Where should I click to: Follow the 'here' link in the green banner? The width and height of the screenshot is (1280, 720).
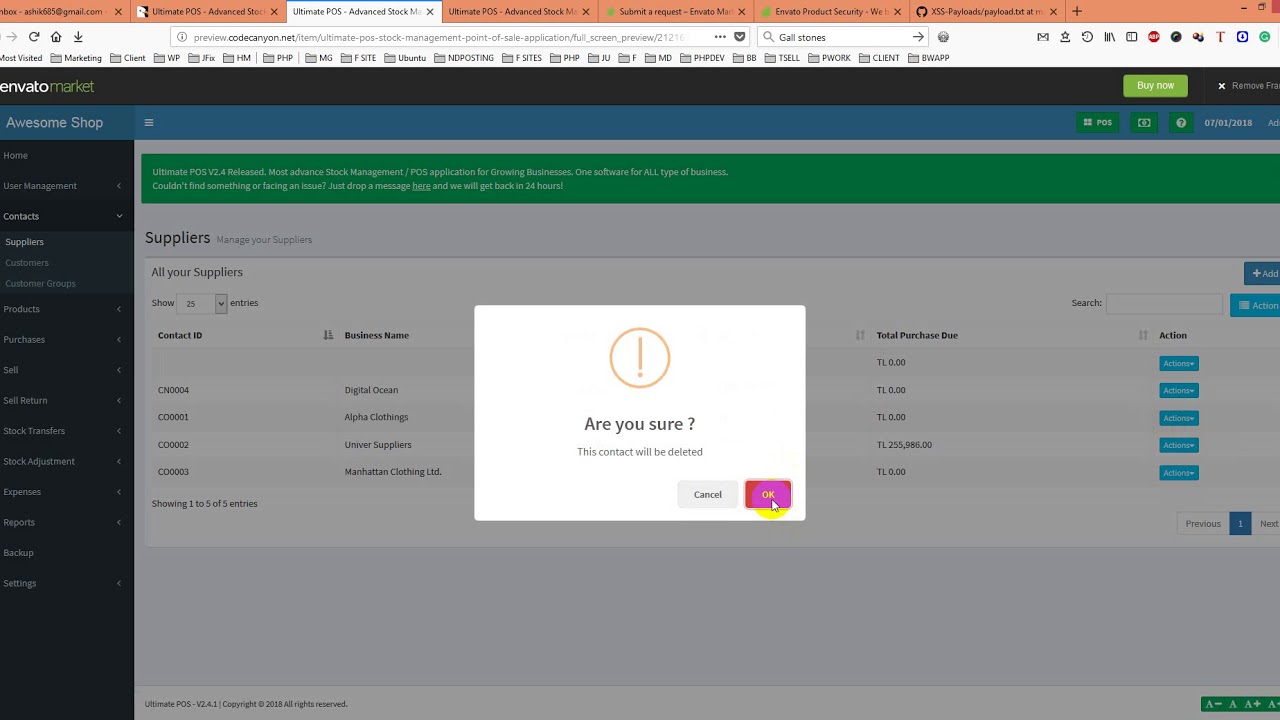421,186
